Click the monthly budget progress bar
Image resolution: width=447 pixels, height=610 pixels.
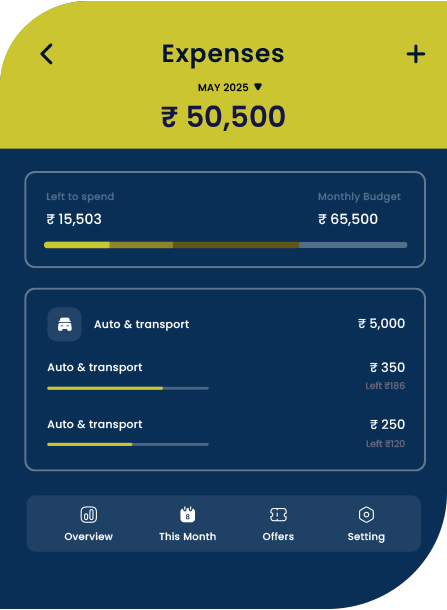(x=226, y=245)
